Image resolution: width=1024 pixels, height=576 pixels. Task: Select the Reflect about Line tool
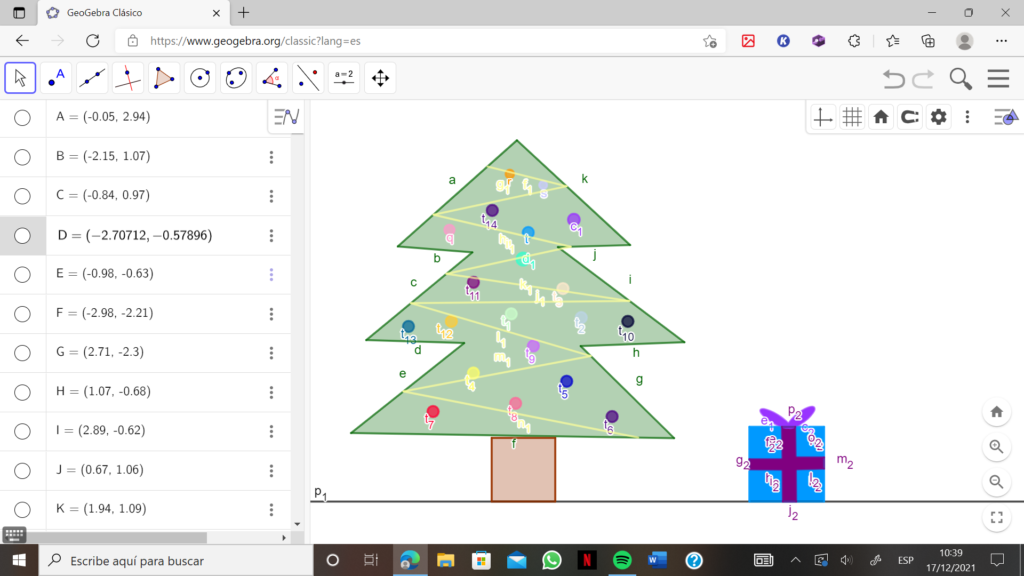click(x=308, y=78)
